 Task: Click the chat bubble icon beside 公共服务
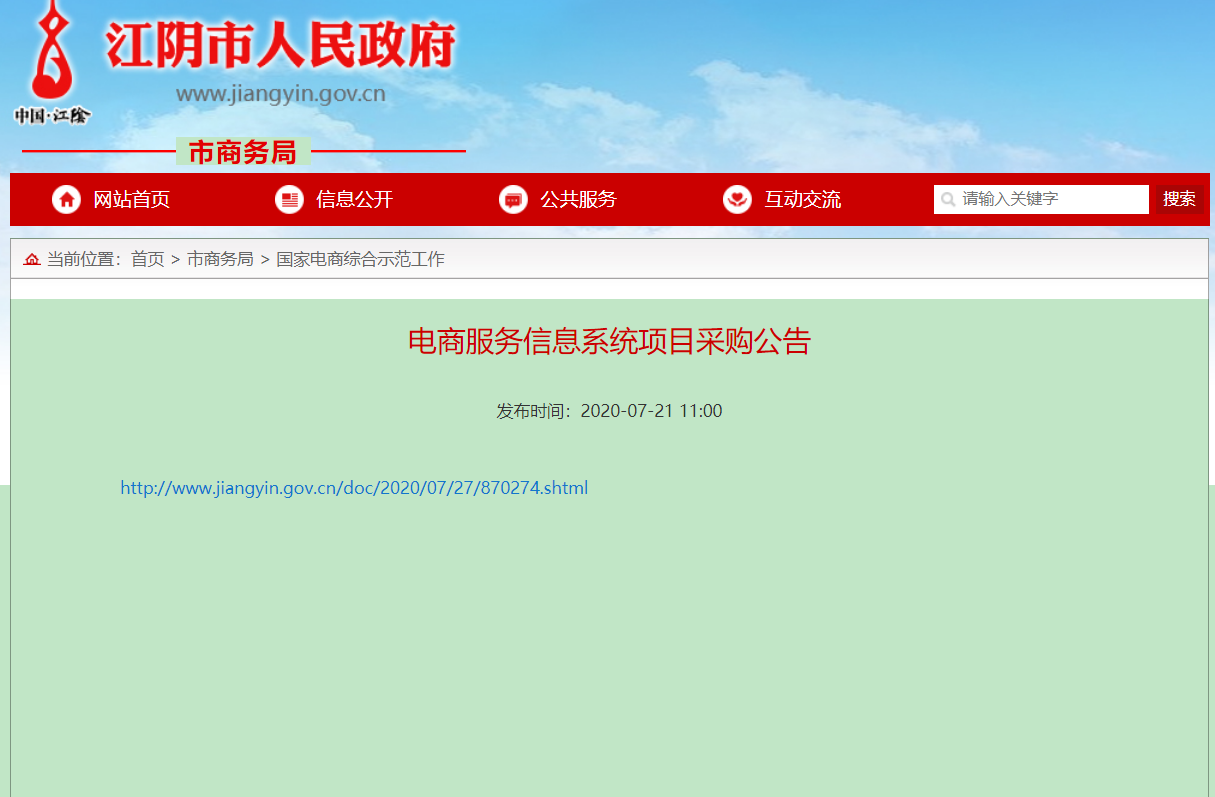513,200
